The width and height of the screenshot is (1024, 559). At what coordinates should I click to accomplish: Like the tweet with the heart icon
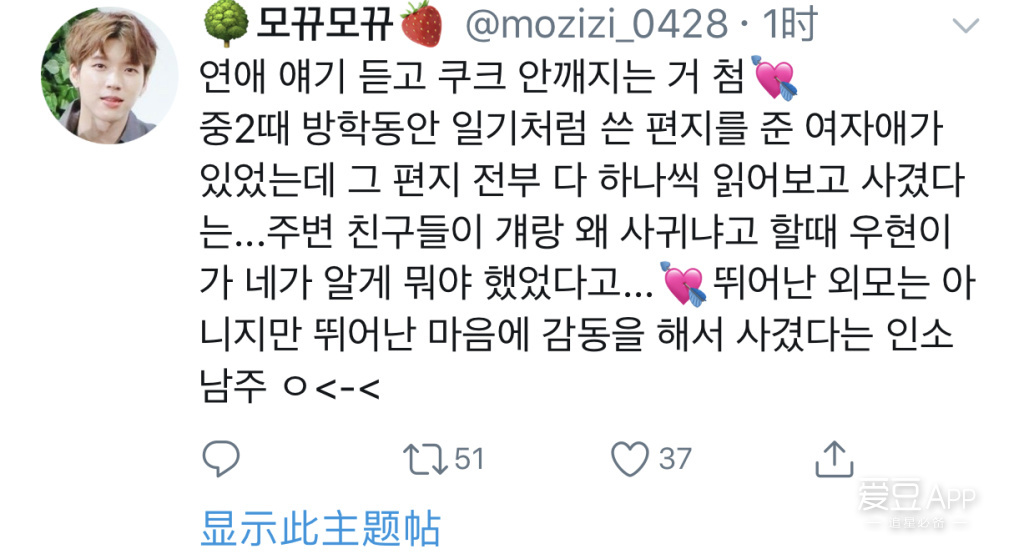point(630,458)
